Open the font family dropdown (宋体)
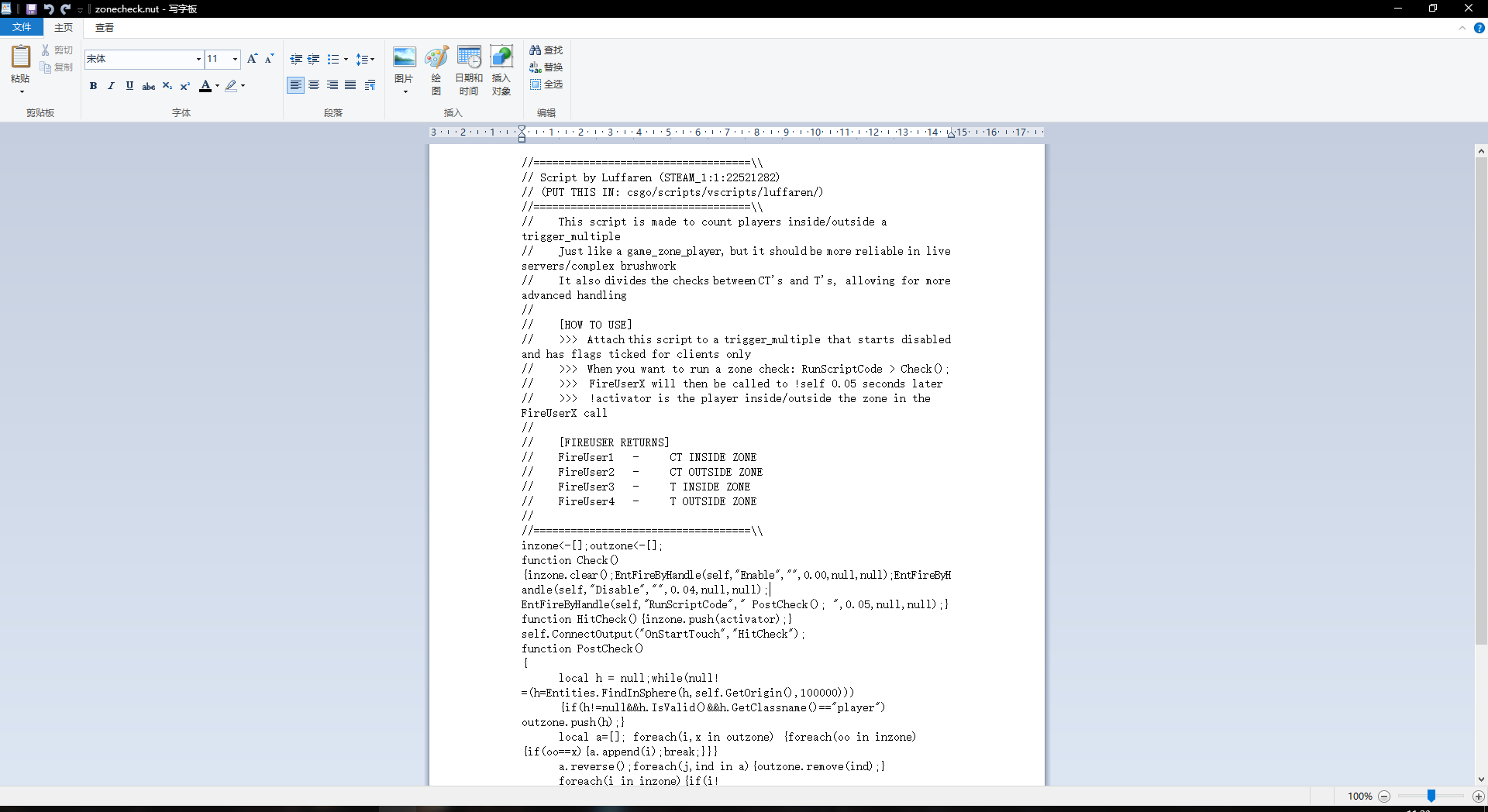The image size is (1488, 812). [x=198, y=59]
